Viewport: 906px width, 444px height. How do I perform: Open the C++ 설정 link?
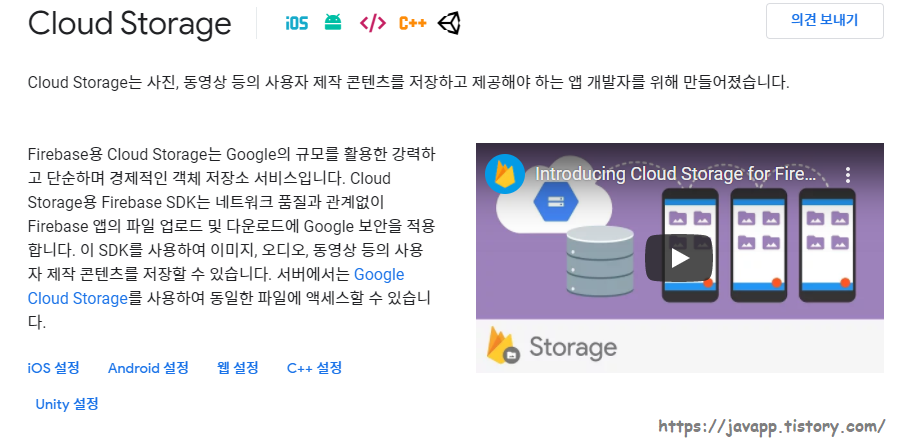coord(314,368)
